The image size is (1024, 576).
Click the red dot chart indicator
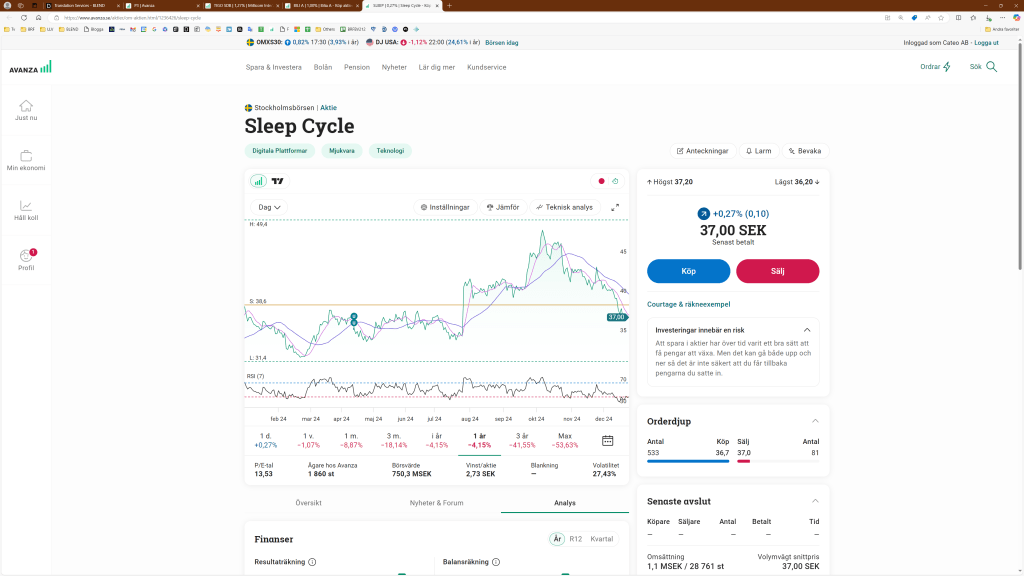[601, 181]
